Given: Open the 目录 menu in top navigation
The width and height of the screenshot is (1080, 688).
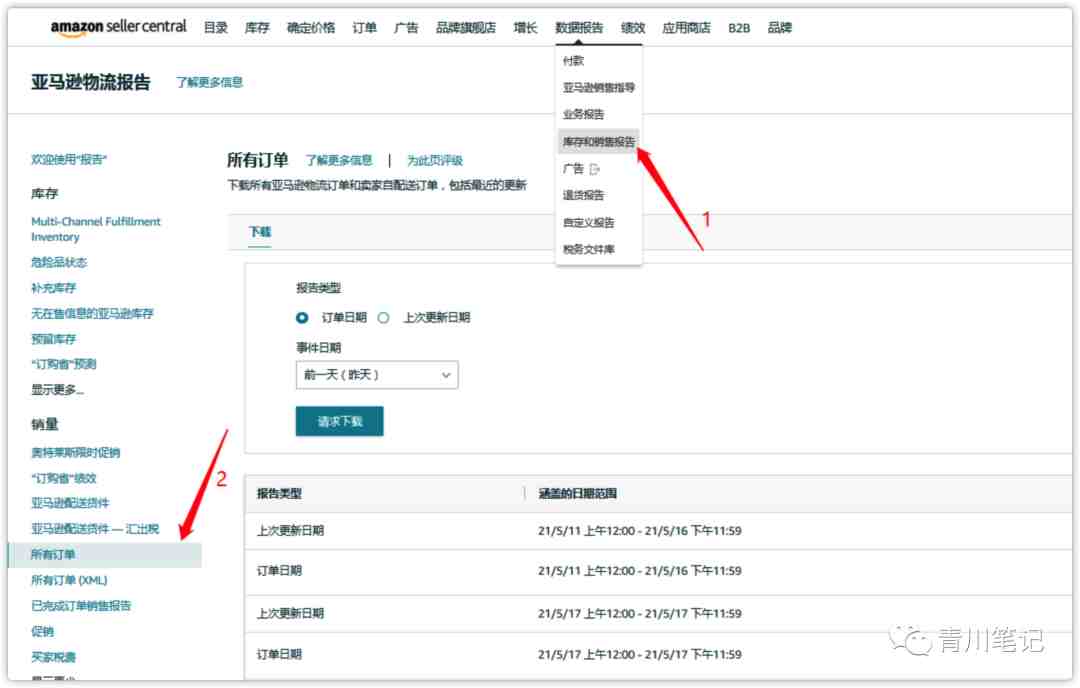Looking at the screenshot, I should (216, 28).
